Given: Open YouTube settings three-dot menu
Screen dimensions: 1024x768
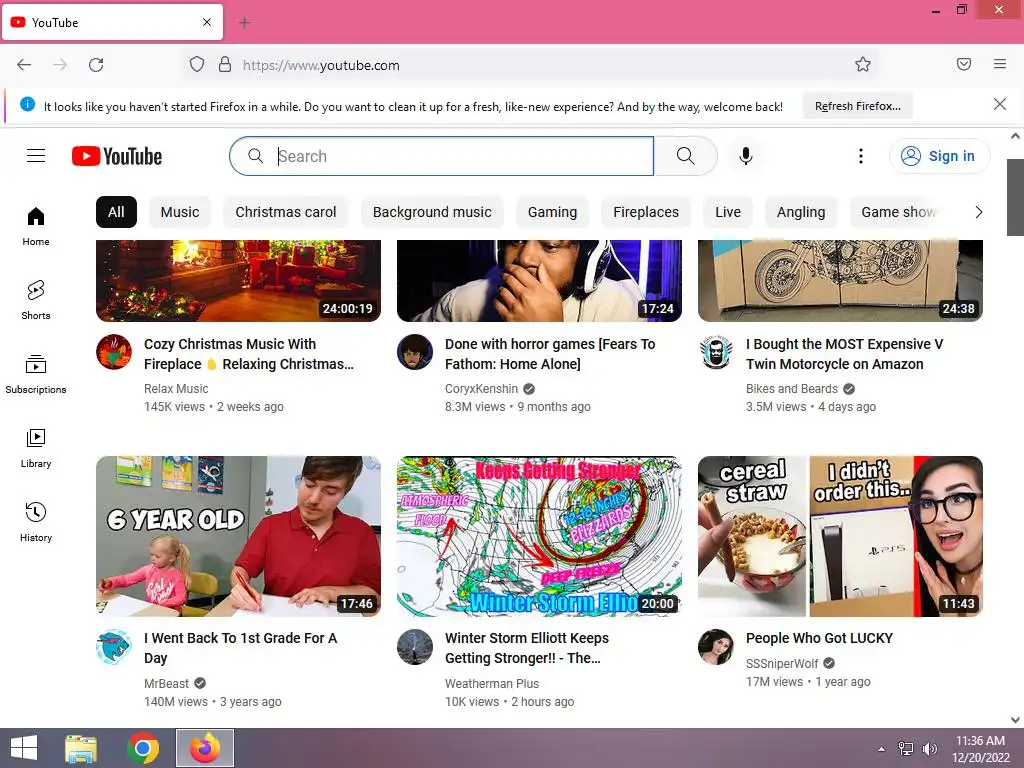Looking at the screenshot, I should [x=860, y=155].
